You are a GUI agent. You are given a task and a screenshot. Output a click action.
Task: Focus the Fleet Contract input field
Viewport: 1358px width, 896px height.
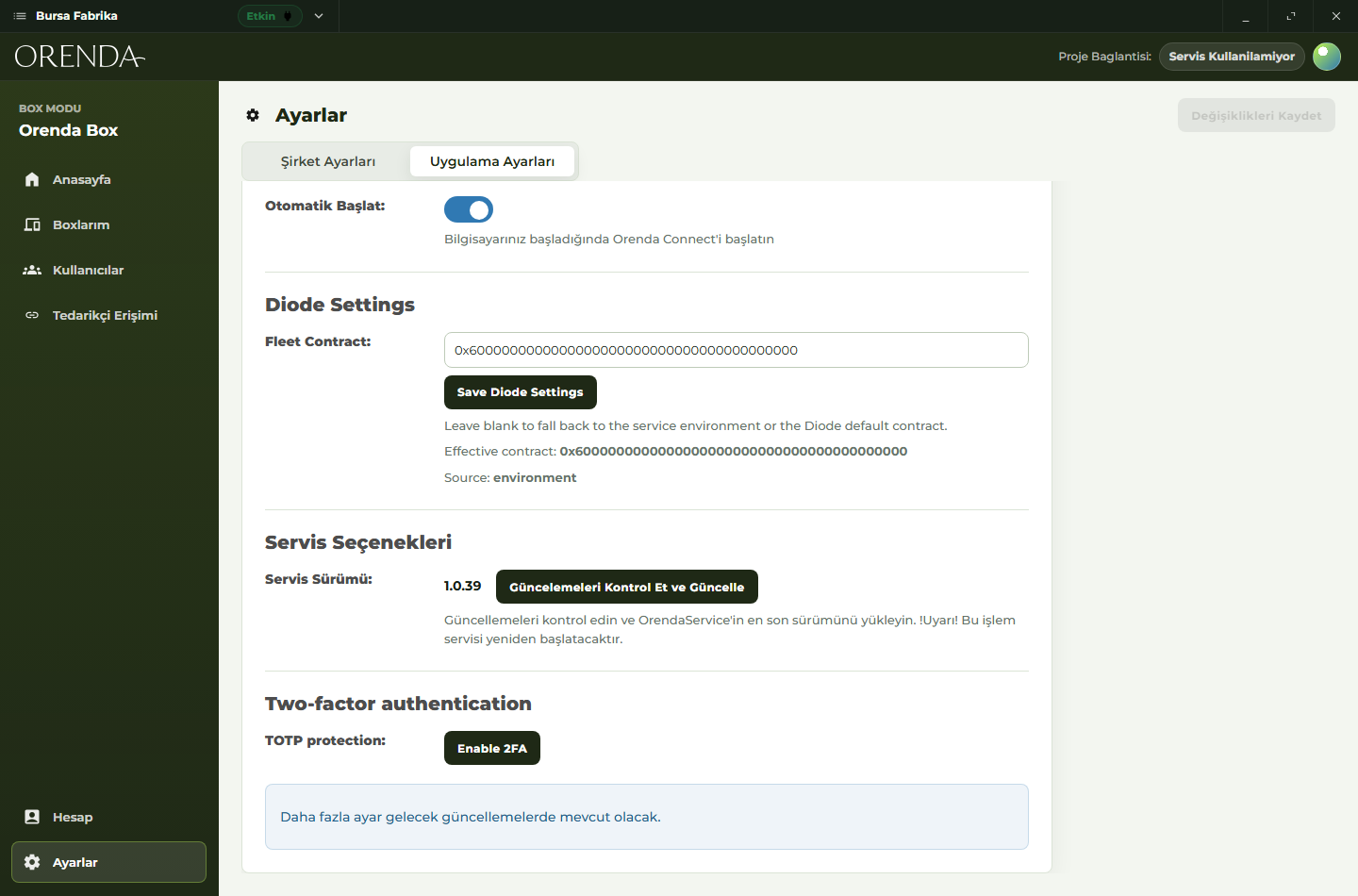(737, 350)
